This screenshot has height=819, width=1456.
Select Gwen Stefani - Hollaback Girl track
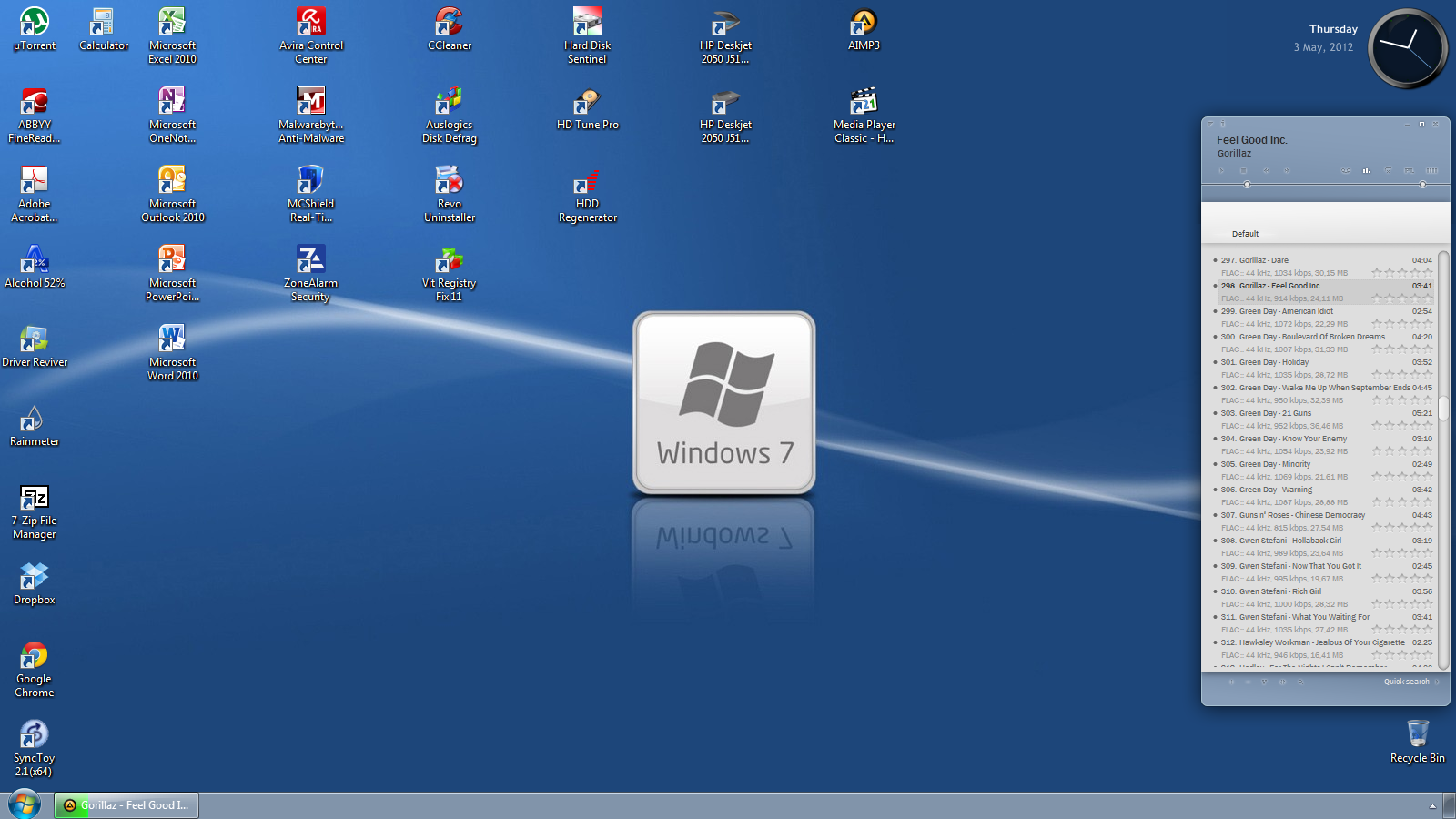point(1322,546)
